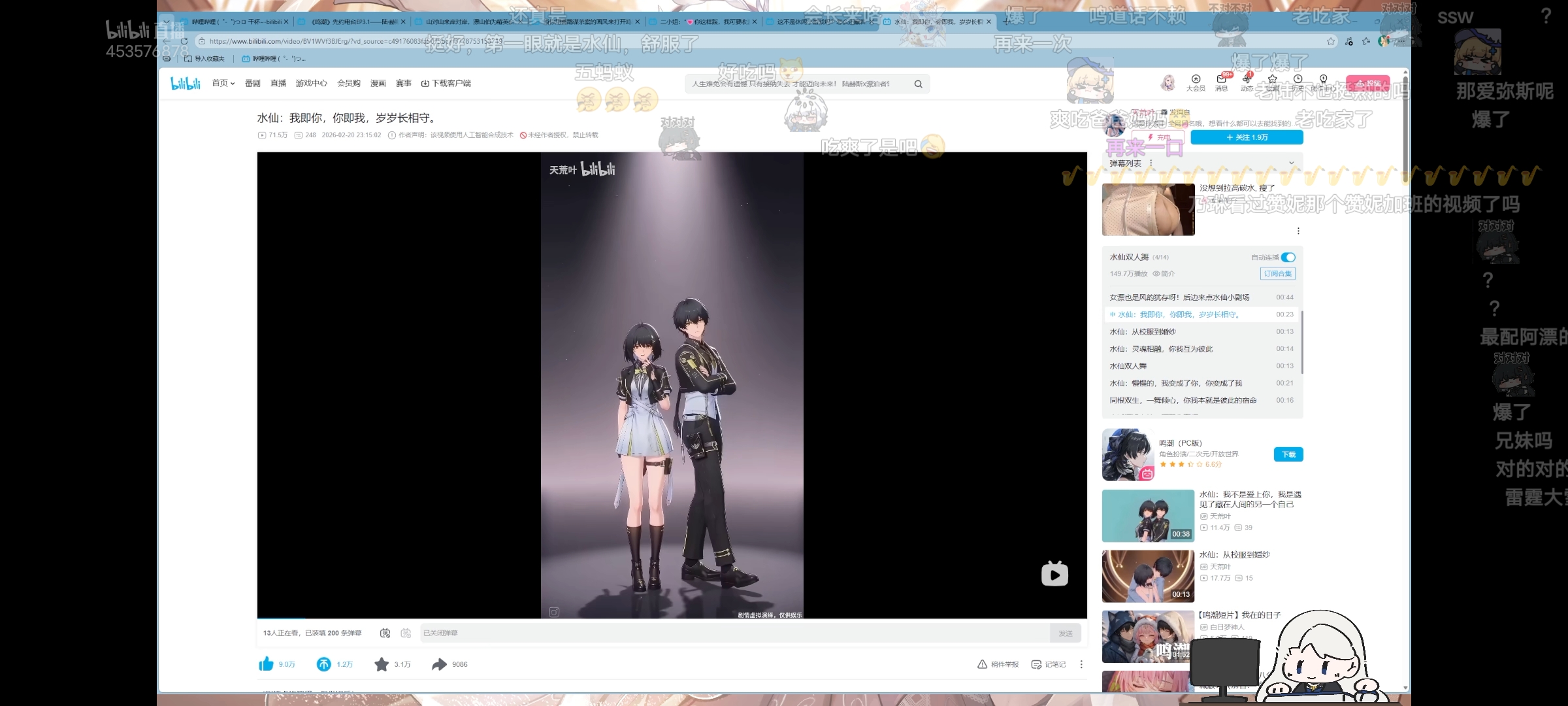
Task: Click the danmaku settings icon
Action: tap(406, 633)
